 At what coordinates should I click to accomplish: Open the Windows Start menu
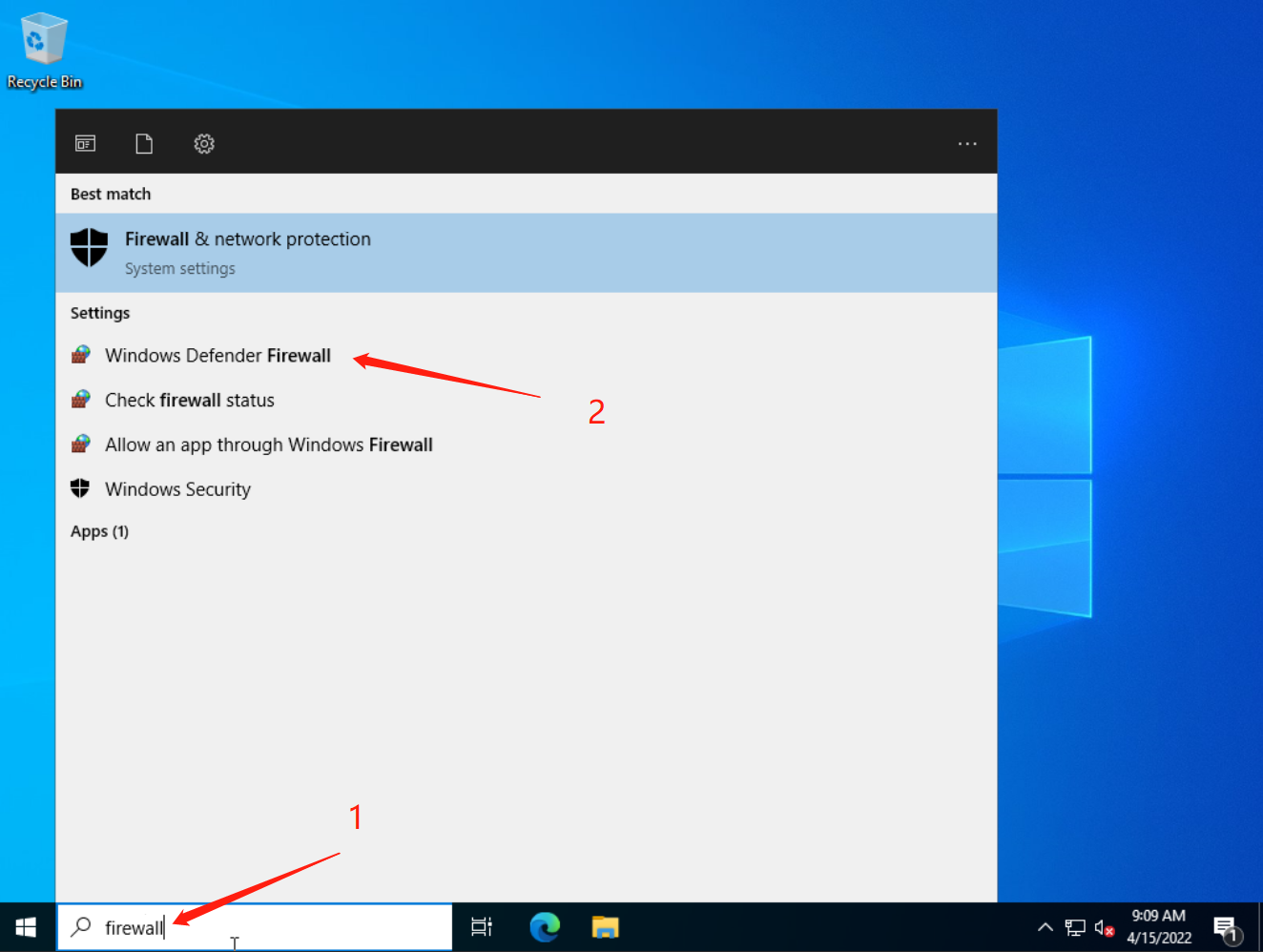pos(27,927)
